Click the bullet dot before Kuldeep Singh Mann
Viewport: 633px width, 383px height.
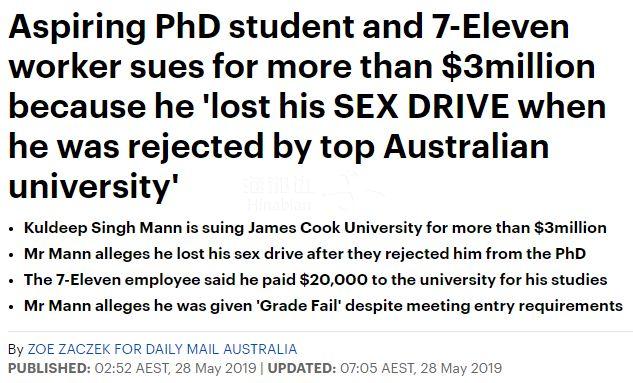[11, 229]
